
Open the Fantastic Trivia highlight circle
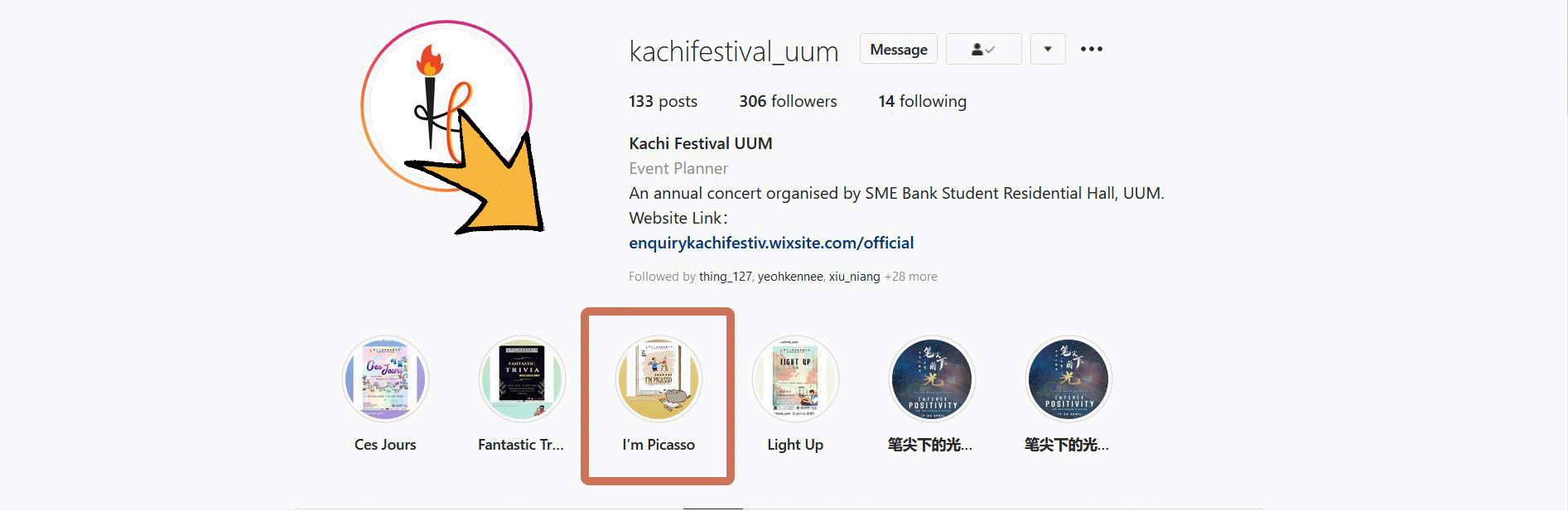coord(522,378)
